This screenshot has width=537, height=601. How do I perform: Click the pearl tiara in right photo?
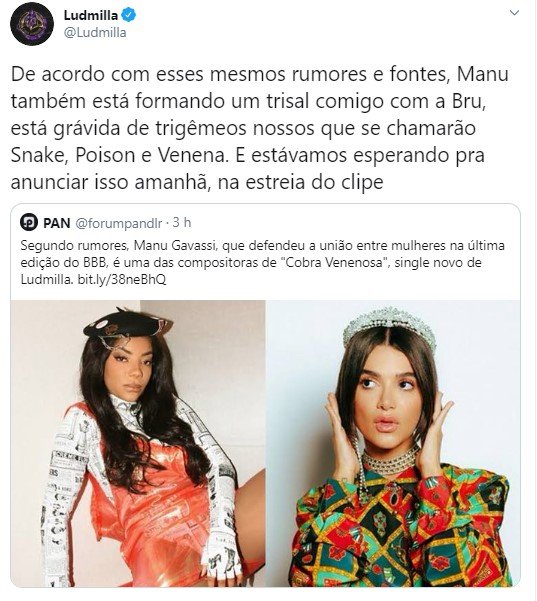[x=389, y=326]
